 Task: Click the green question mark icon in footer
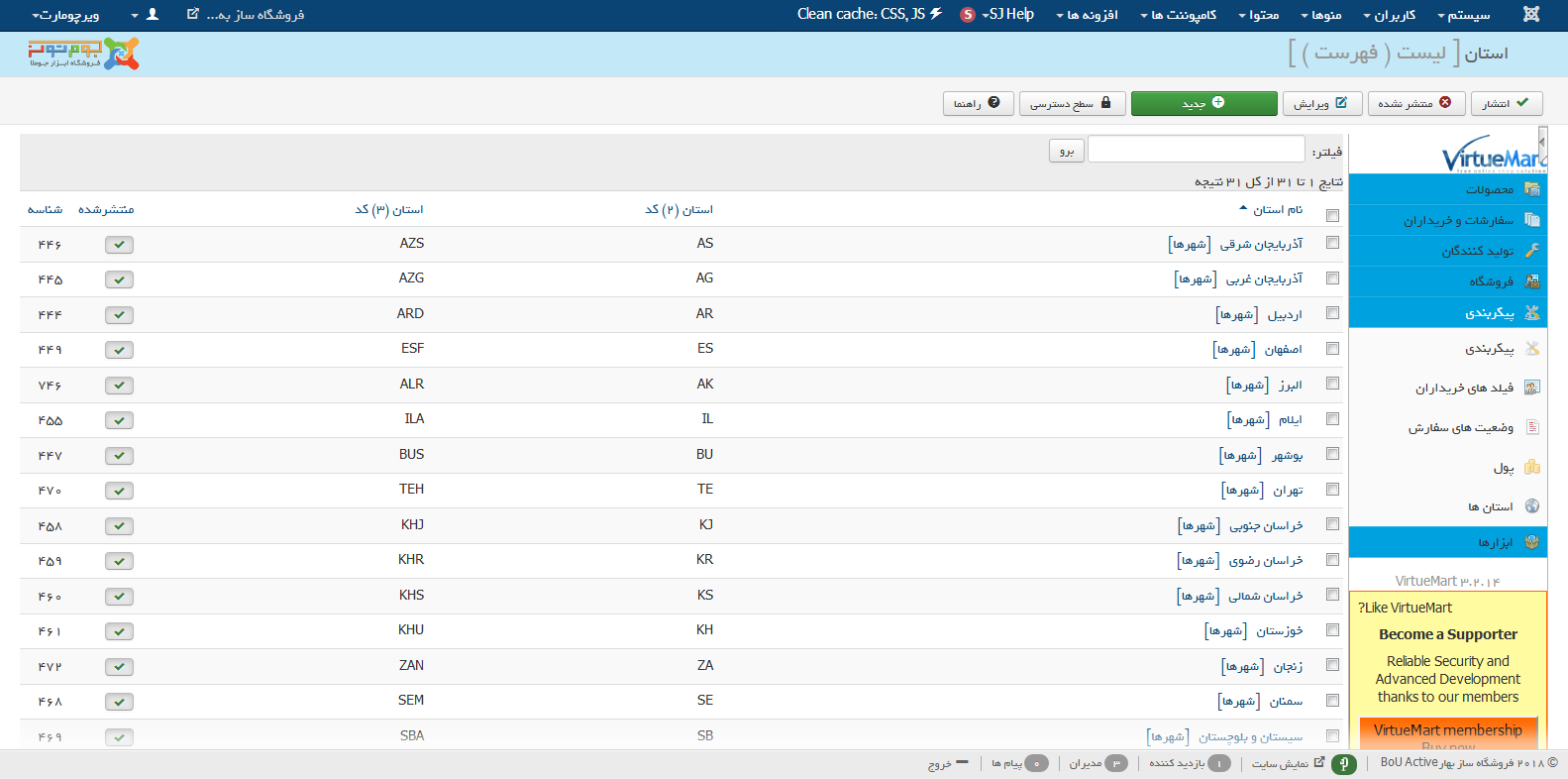[x=1343, y=763]
